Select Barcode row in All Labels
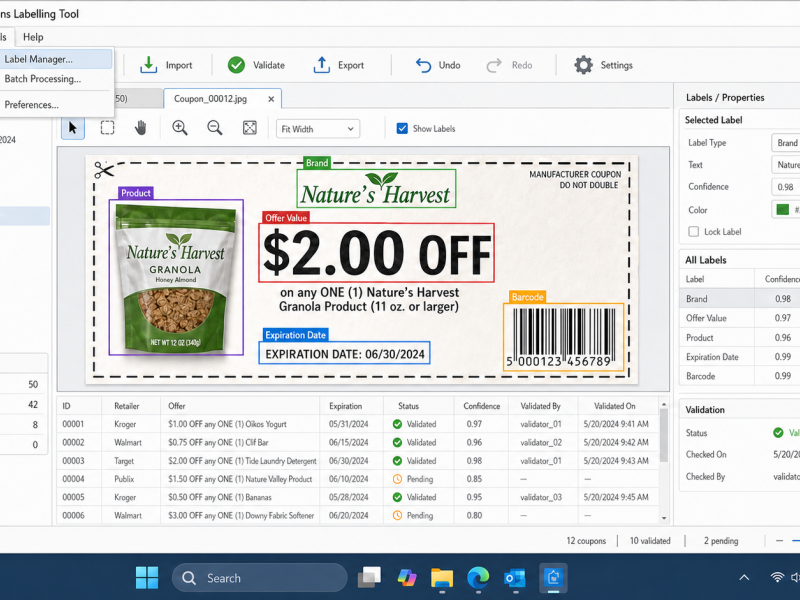The width and height of the screenshot is (800, 600). [x=739, y=376]
